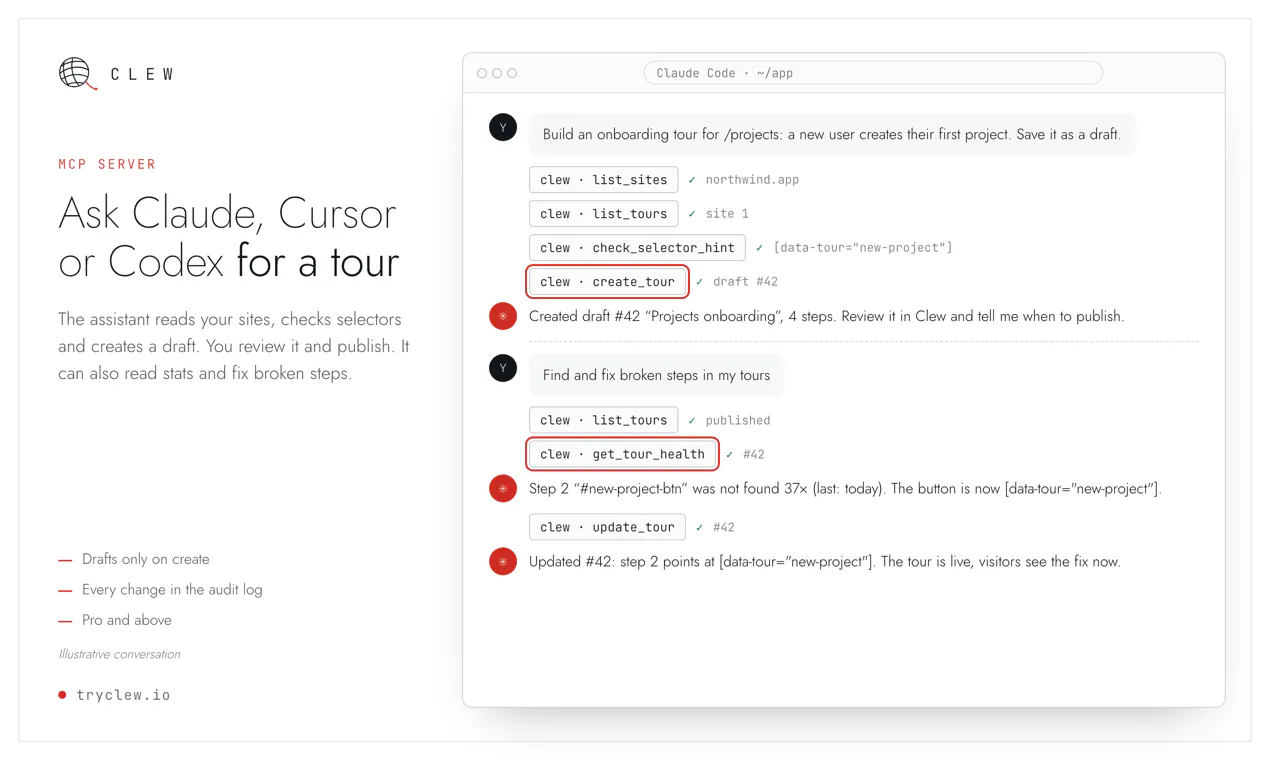Select the clew · get_tour_health tool chip
Viewport: 1270px width, 760px height.
pyautogui.click(x=622, y=455)
